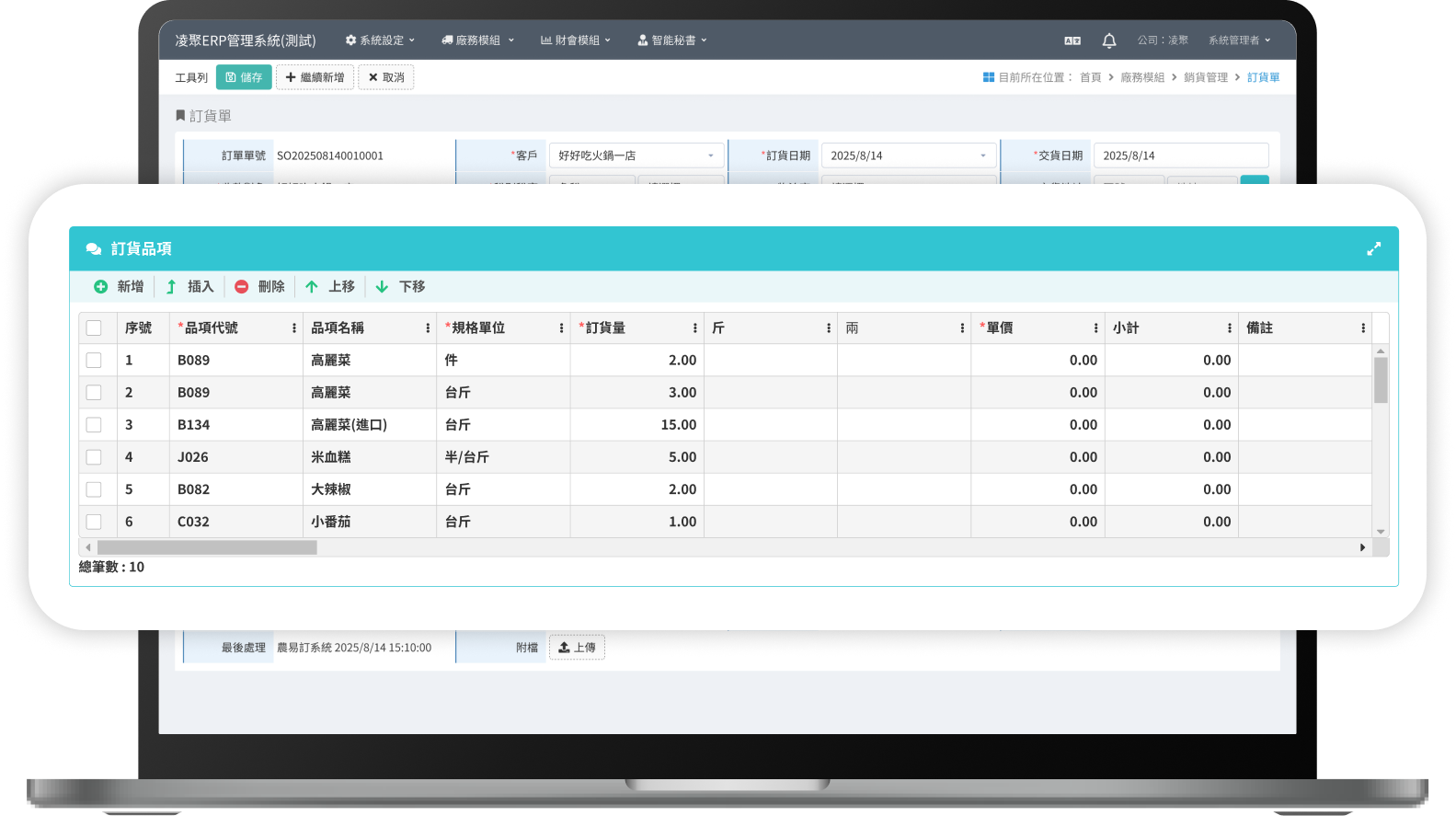Open the notification bell

(x=1108, y=40)
